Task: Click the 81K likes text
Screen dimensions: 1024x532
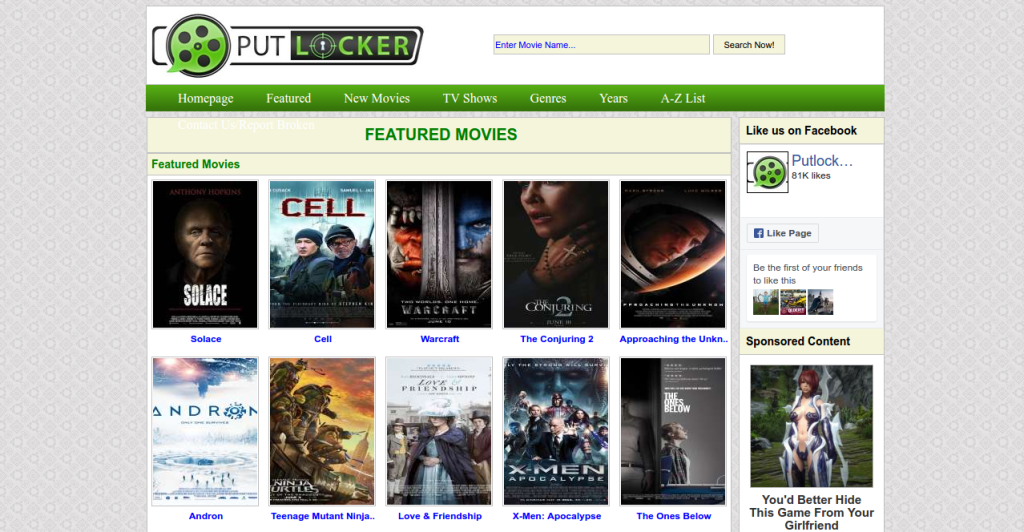Action: click(x=811, y=176)
